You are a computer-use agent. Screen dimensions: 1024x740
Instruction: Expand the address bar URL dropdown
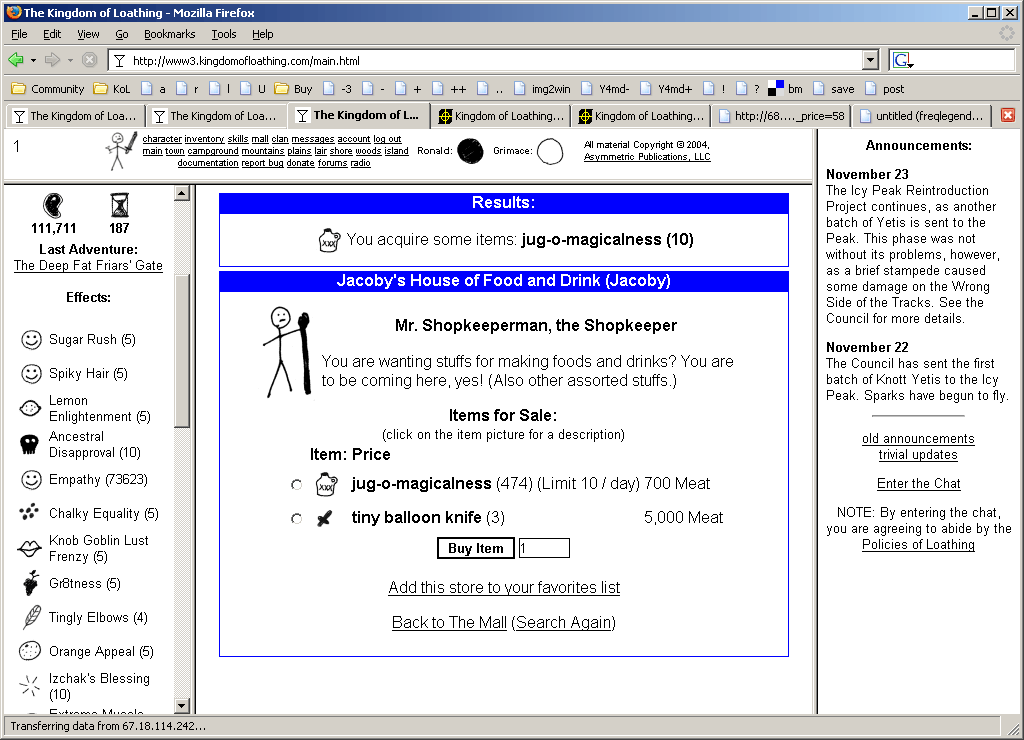pos(871,61)
